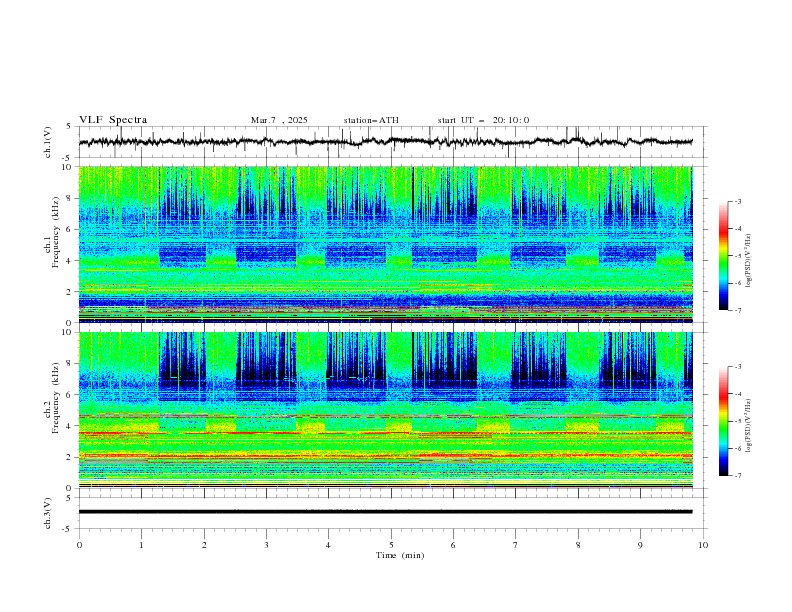This screenshot has height=612, width=792.
Task: Click the time axis tick label "3"
Action: coord(266,545)
